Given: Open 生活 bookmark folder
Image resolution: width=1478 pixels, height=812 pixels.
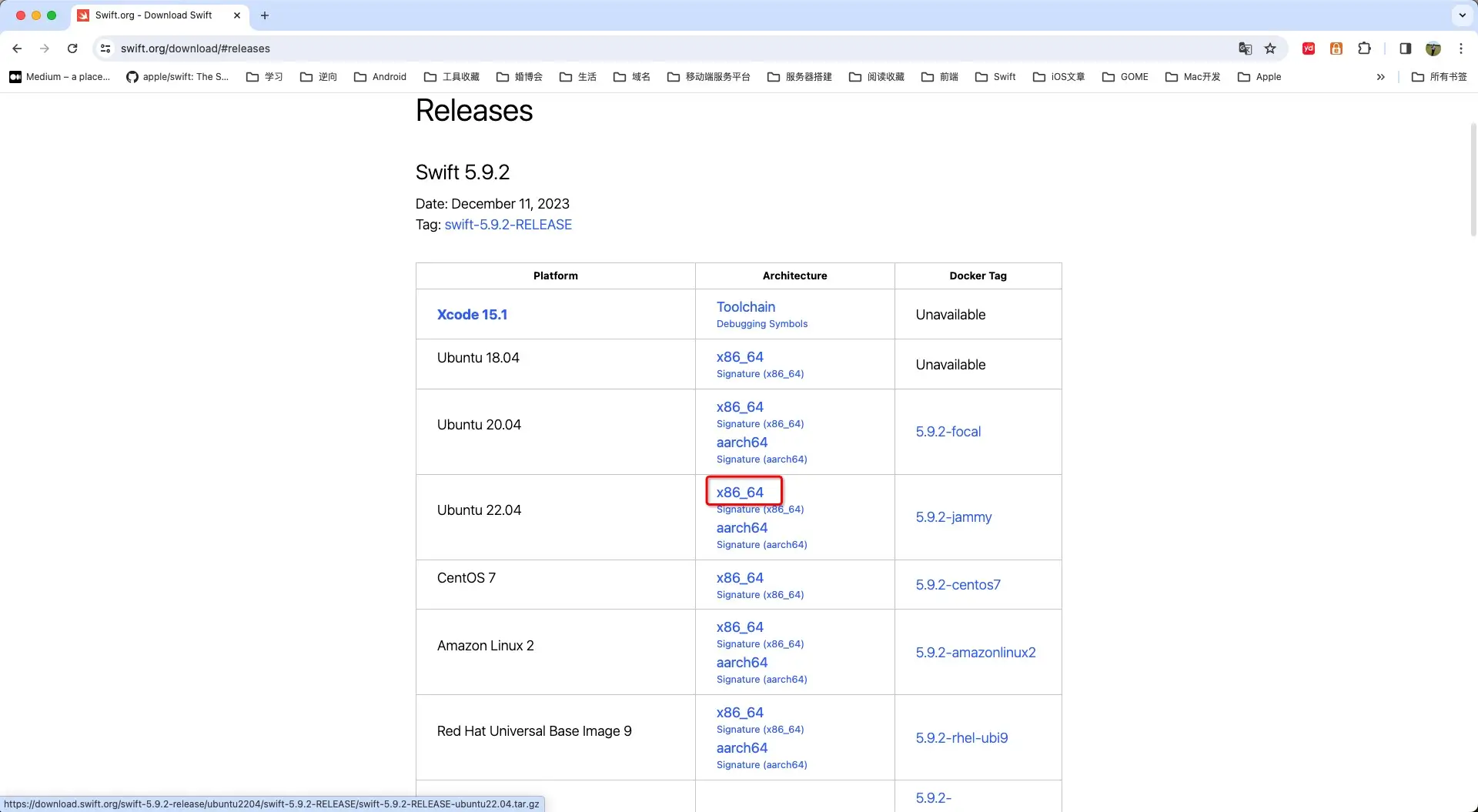Looking at the screenshot, I should (x=577, y=77).
